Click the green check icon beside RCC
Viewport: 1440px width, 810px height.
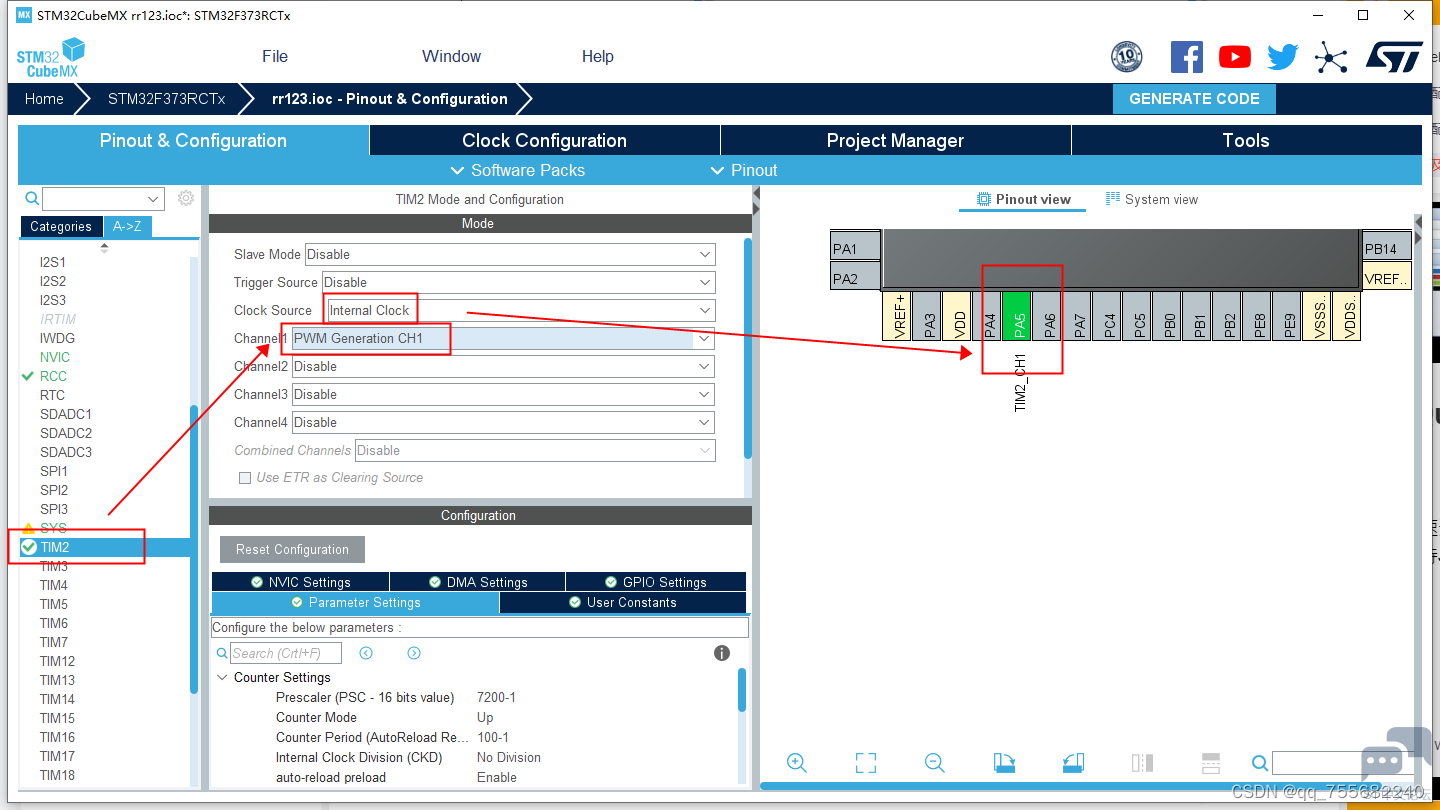click(28, 376)
